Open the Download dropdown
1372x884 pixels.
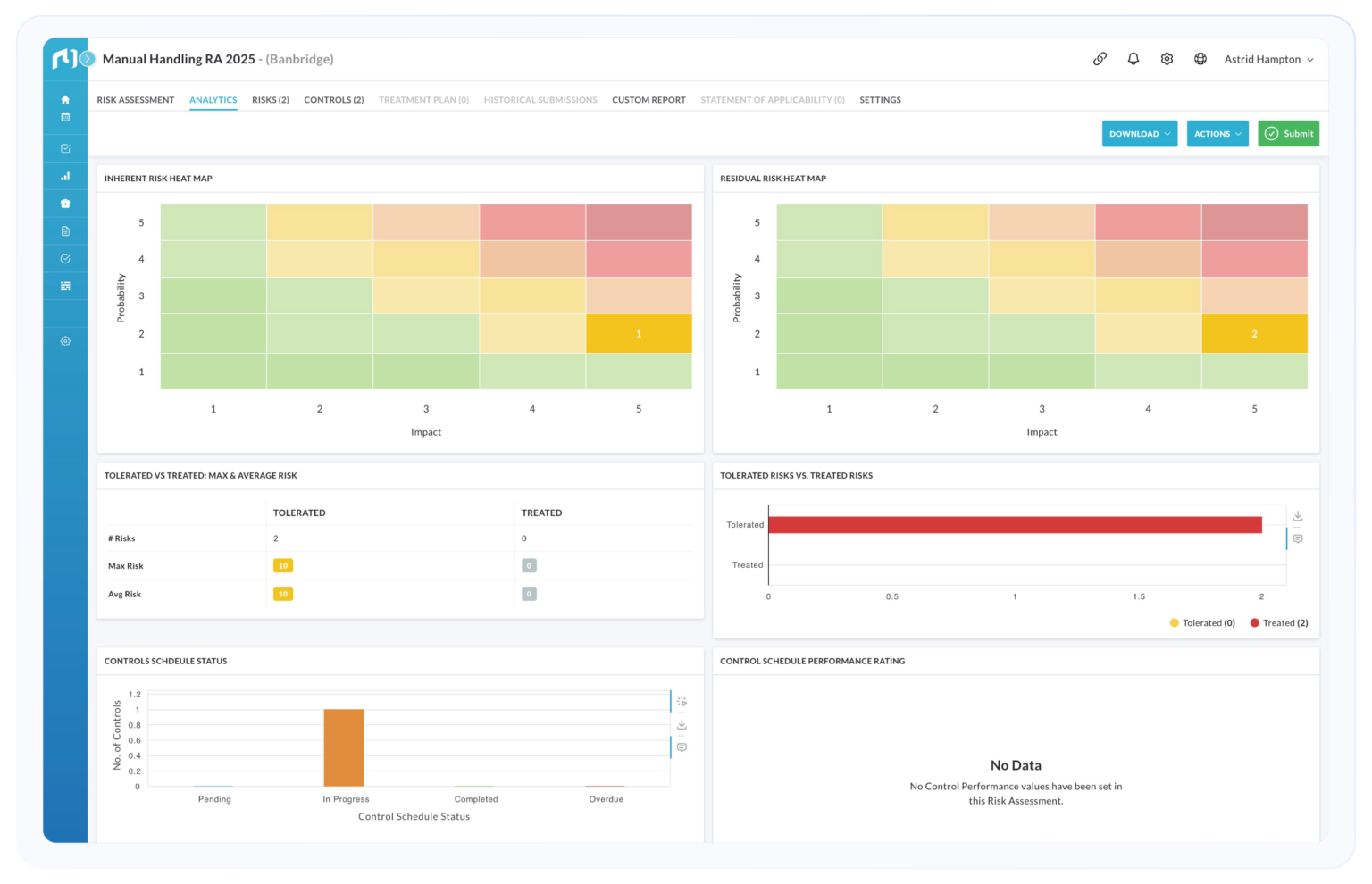coord(1140,134)
